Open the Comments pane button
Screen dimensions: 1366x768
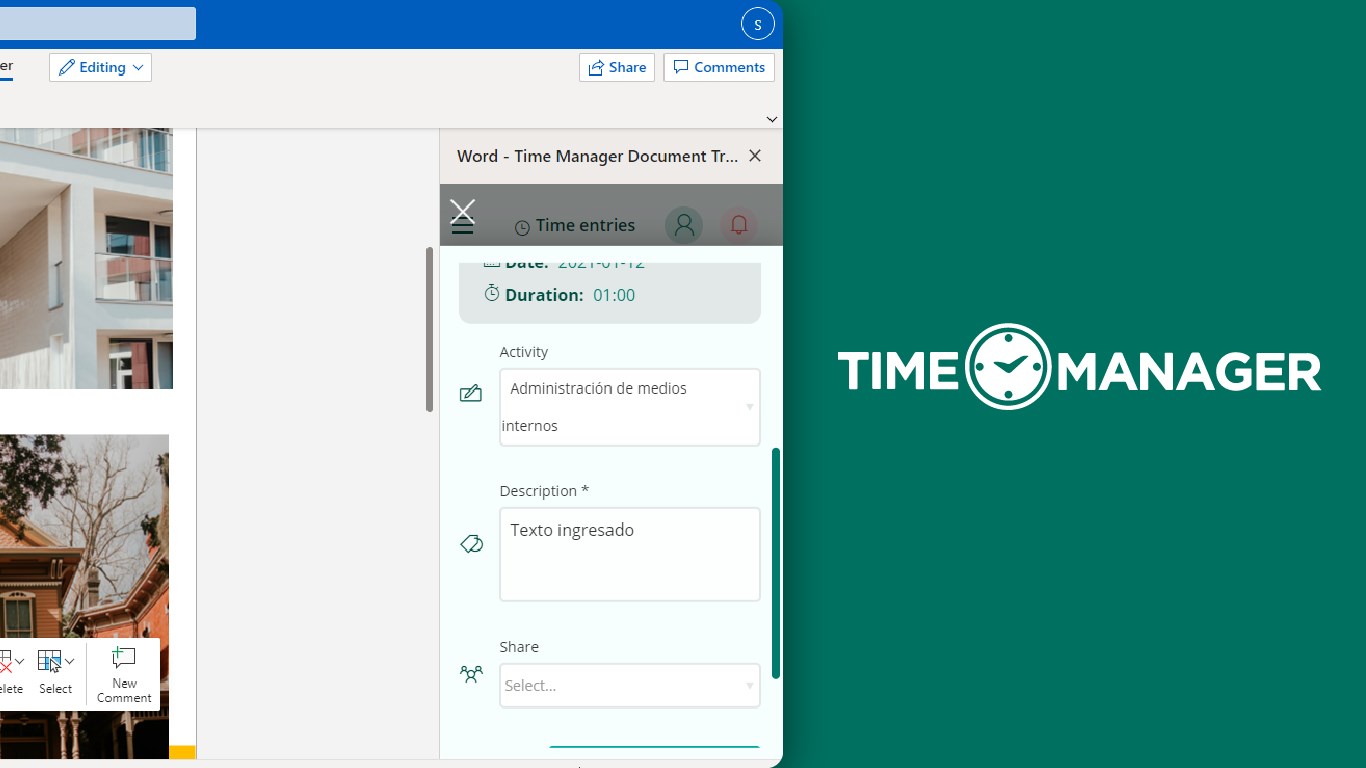click(x=719, y=67)
